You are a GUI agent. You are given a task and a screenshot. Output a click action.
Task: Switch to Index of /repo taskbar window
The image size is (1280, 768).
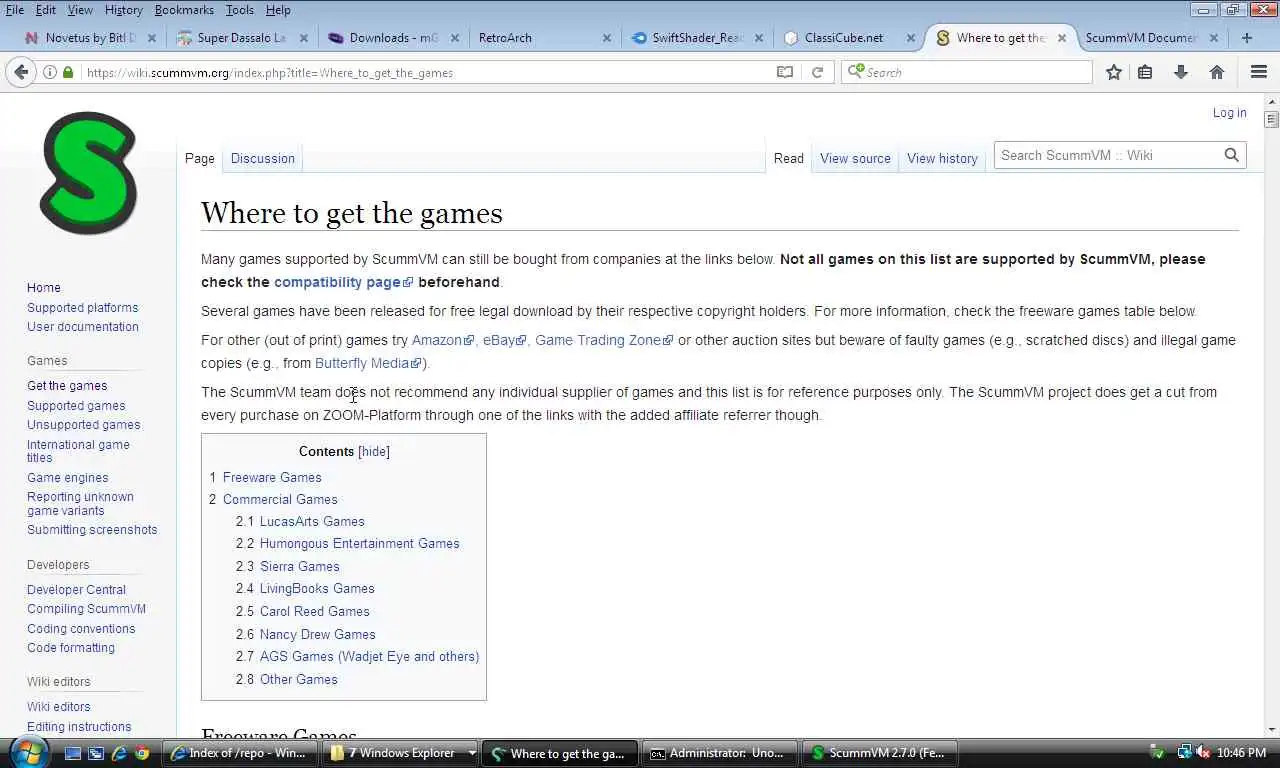[242, 753]
